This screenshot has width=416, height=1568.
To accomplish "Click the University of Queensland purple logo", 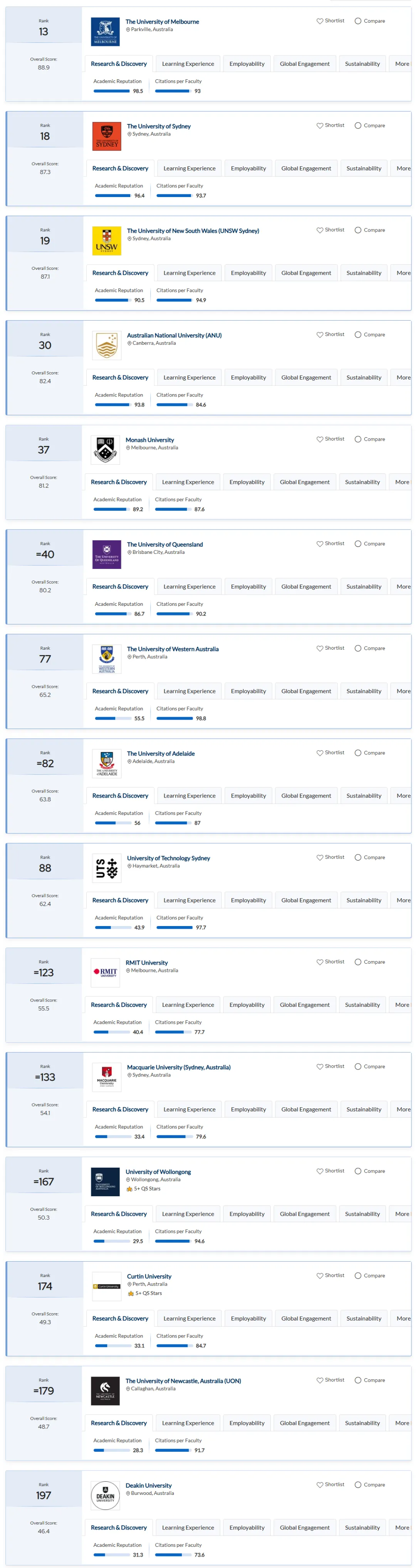I will click(107, 555).
